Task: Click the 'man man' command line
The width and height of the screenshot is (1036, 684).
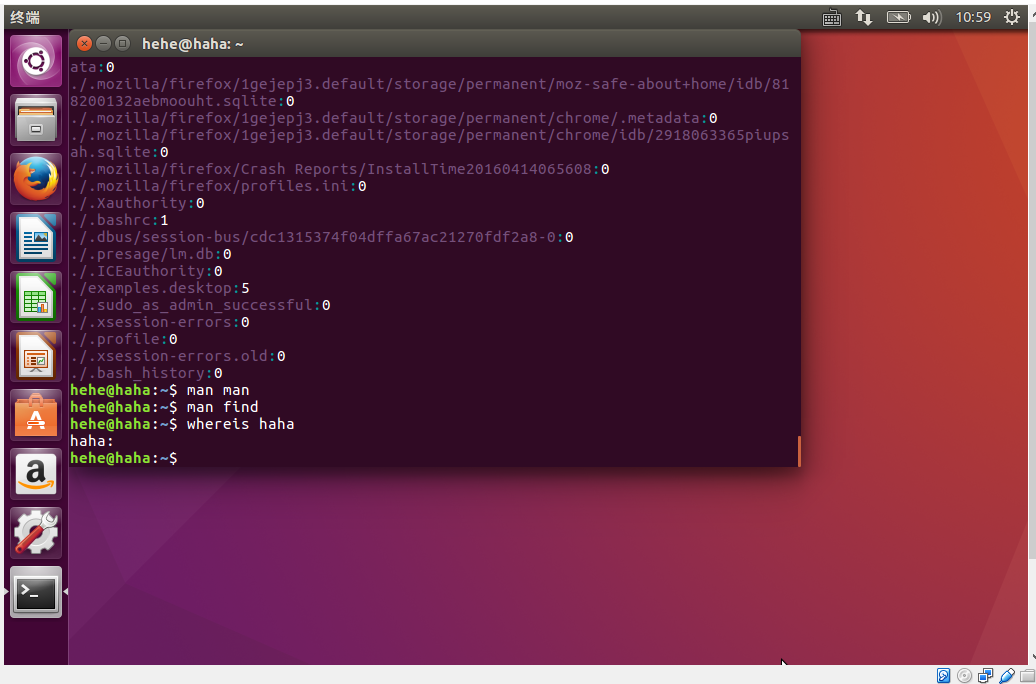Action: (x=160, y=390)
